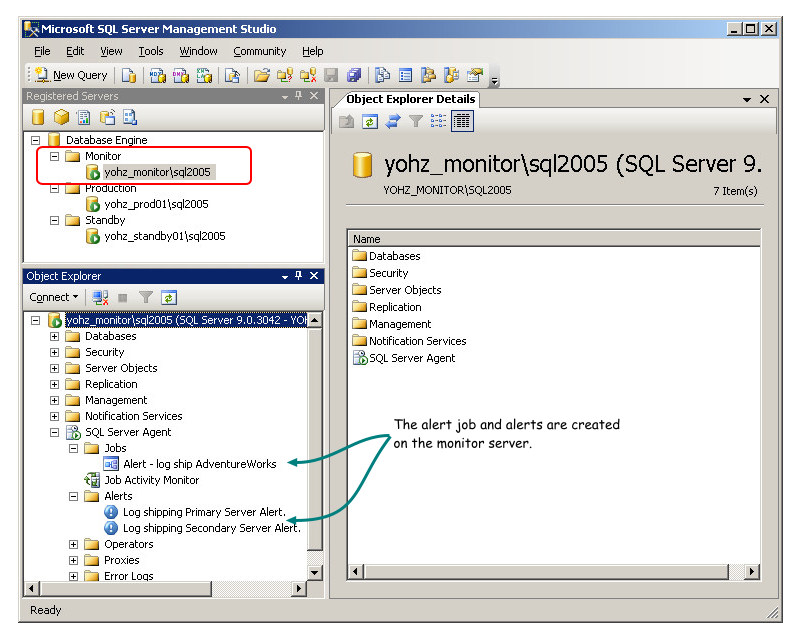Open Object Explorer window position dropdown arrow

285,277
